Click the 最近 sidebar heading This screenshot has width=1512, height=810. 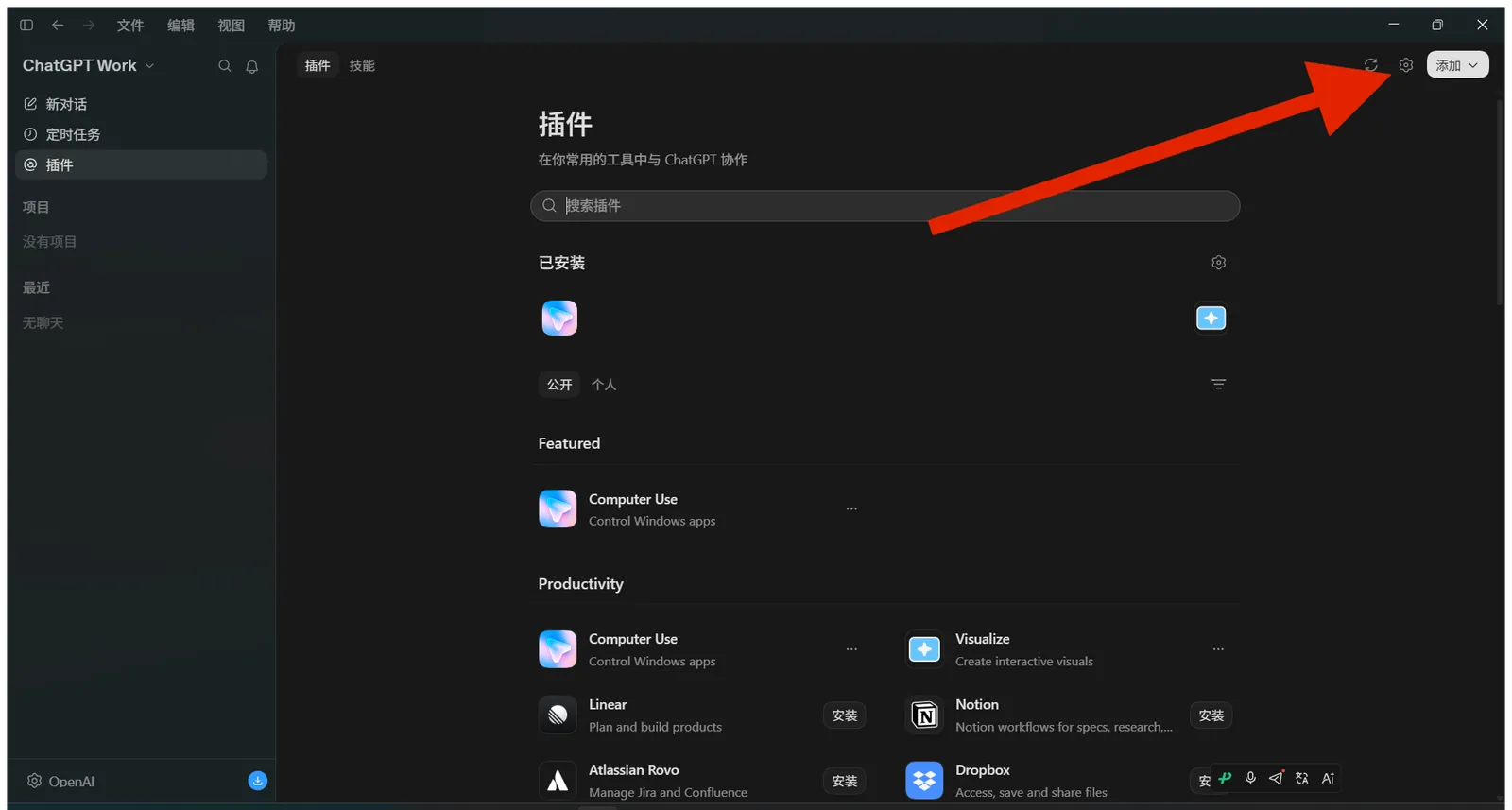click(36, 287)
